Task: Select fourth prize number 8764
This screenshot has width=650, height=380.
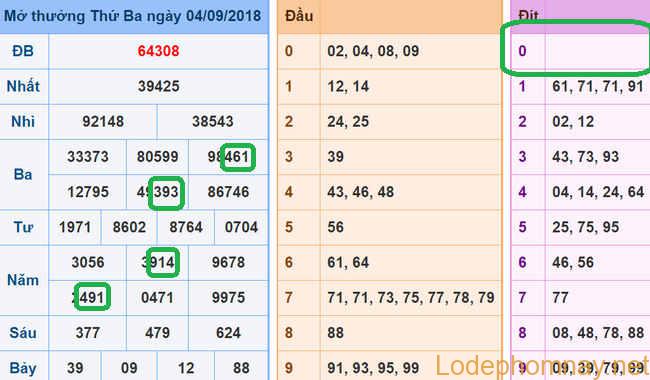Action: click(186, 227)
